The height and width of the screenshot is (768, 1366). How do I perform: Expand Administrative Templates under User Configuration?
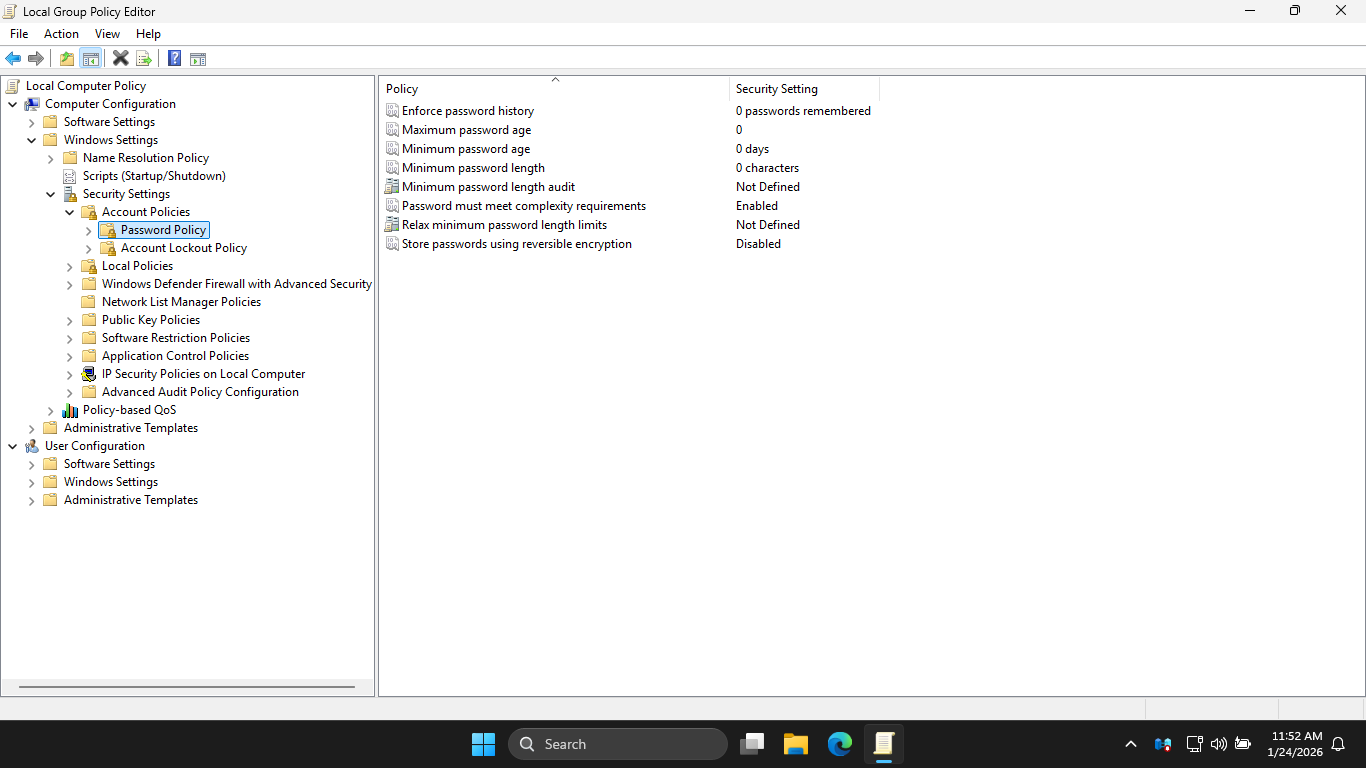coord(32,500)
